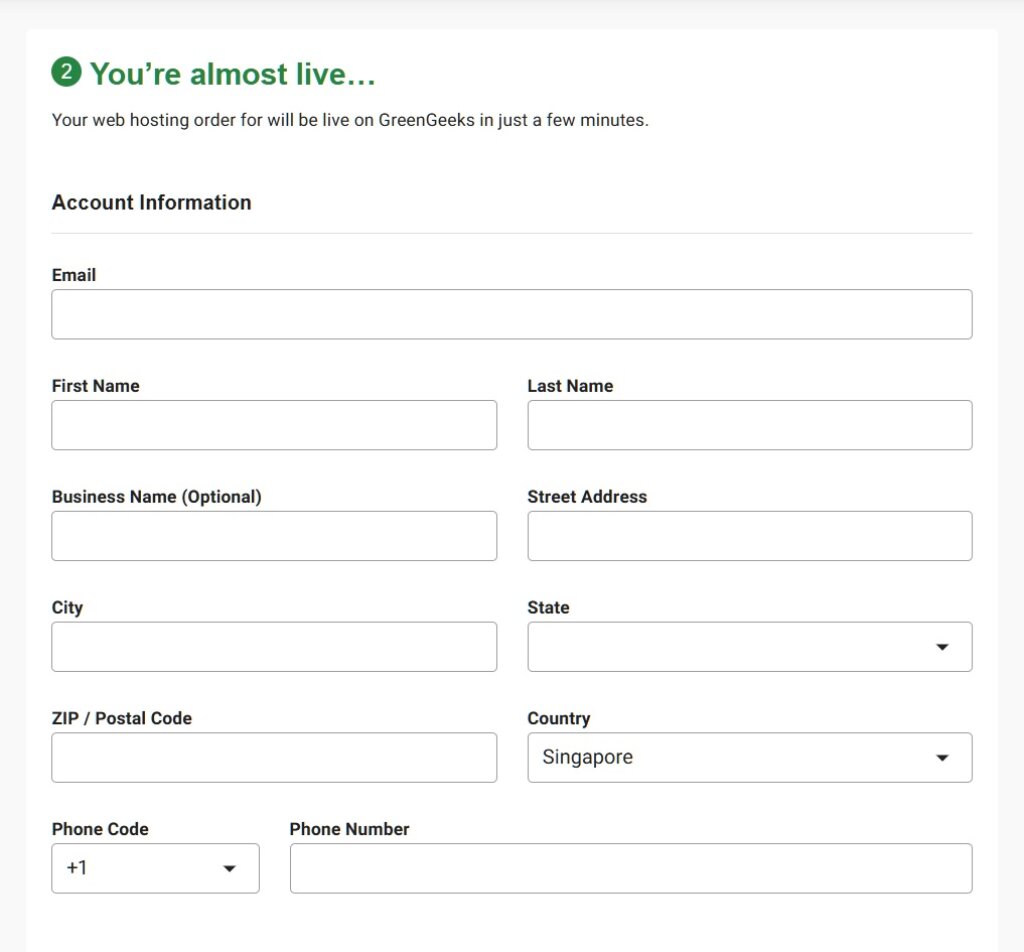This screenshot has width=1024, height=952.
Task: Select the Last Name text box
Action: coord(749,425)
